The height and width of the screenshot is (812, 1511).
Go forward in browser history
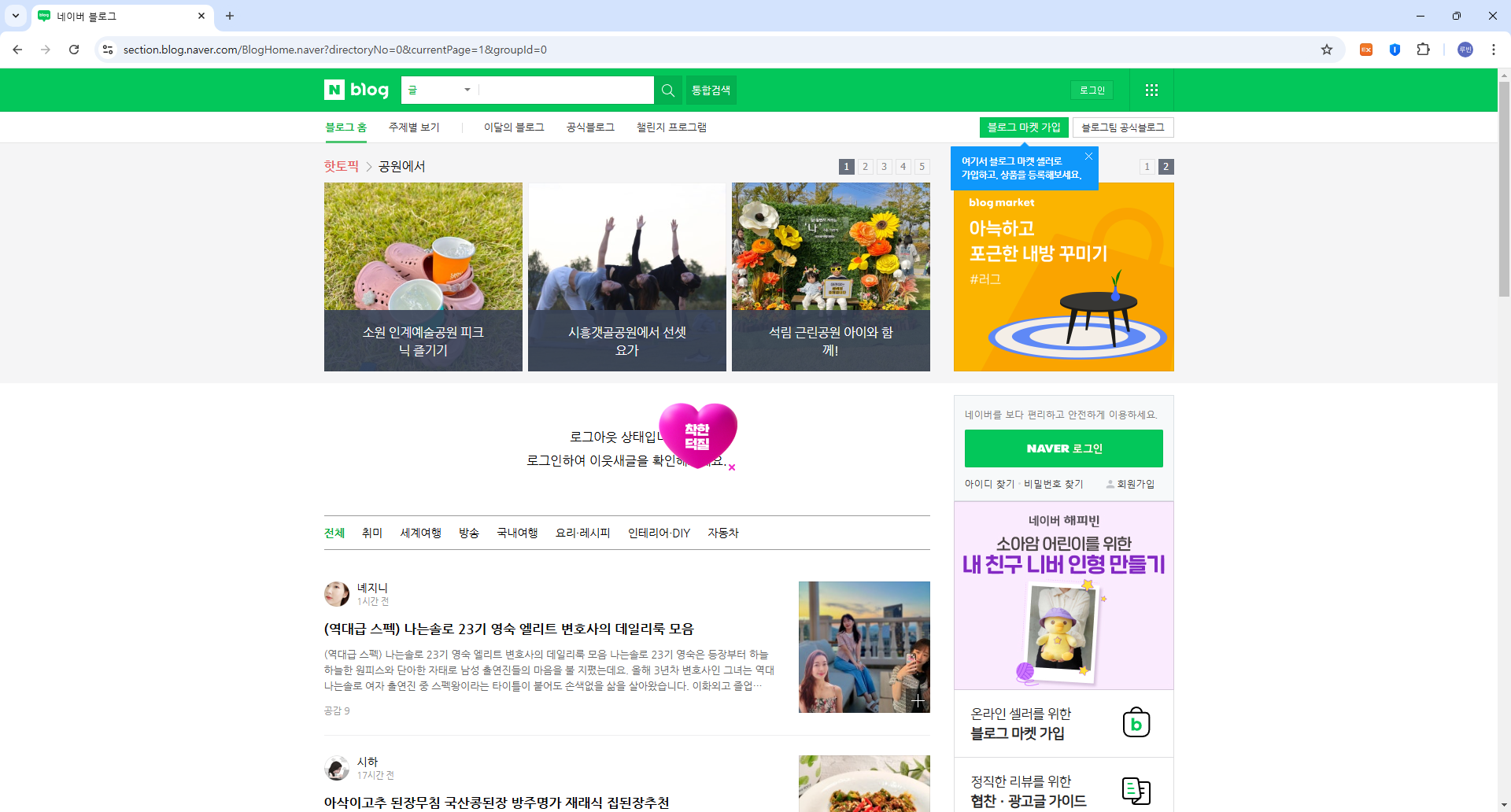point(46,50)
